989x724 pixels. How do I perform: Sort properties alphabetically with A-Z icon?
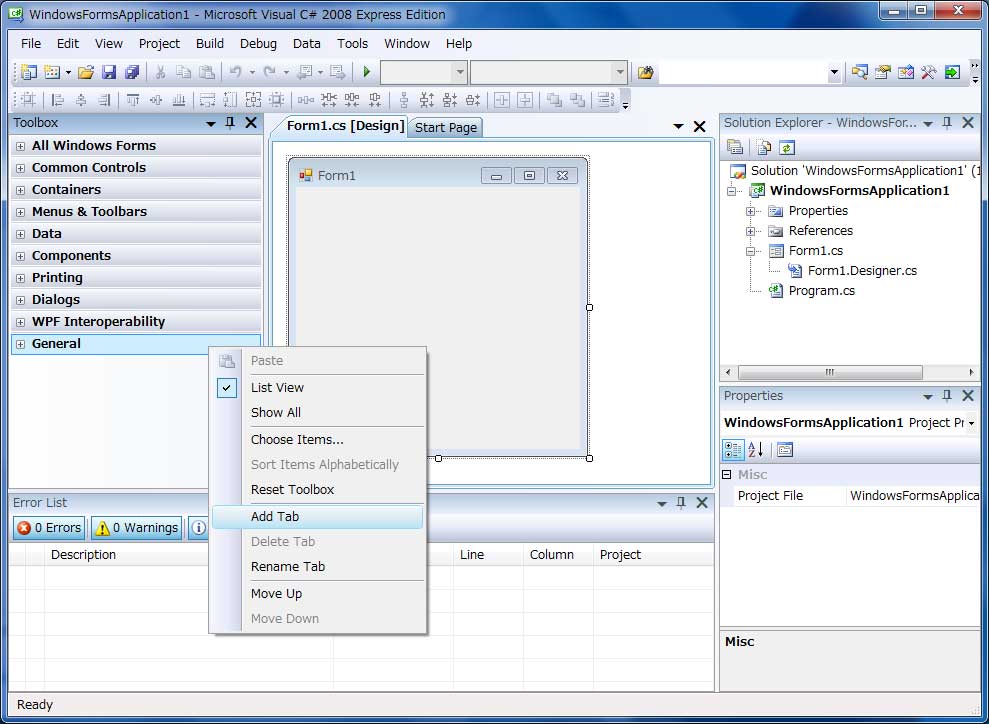pyautogui.click(x=756, y=450)
